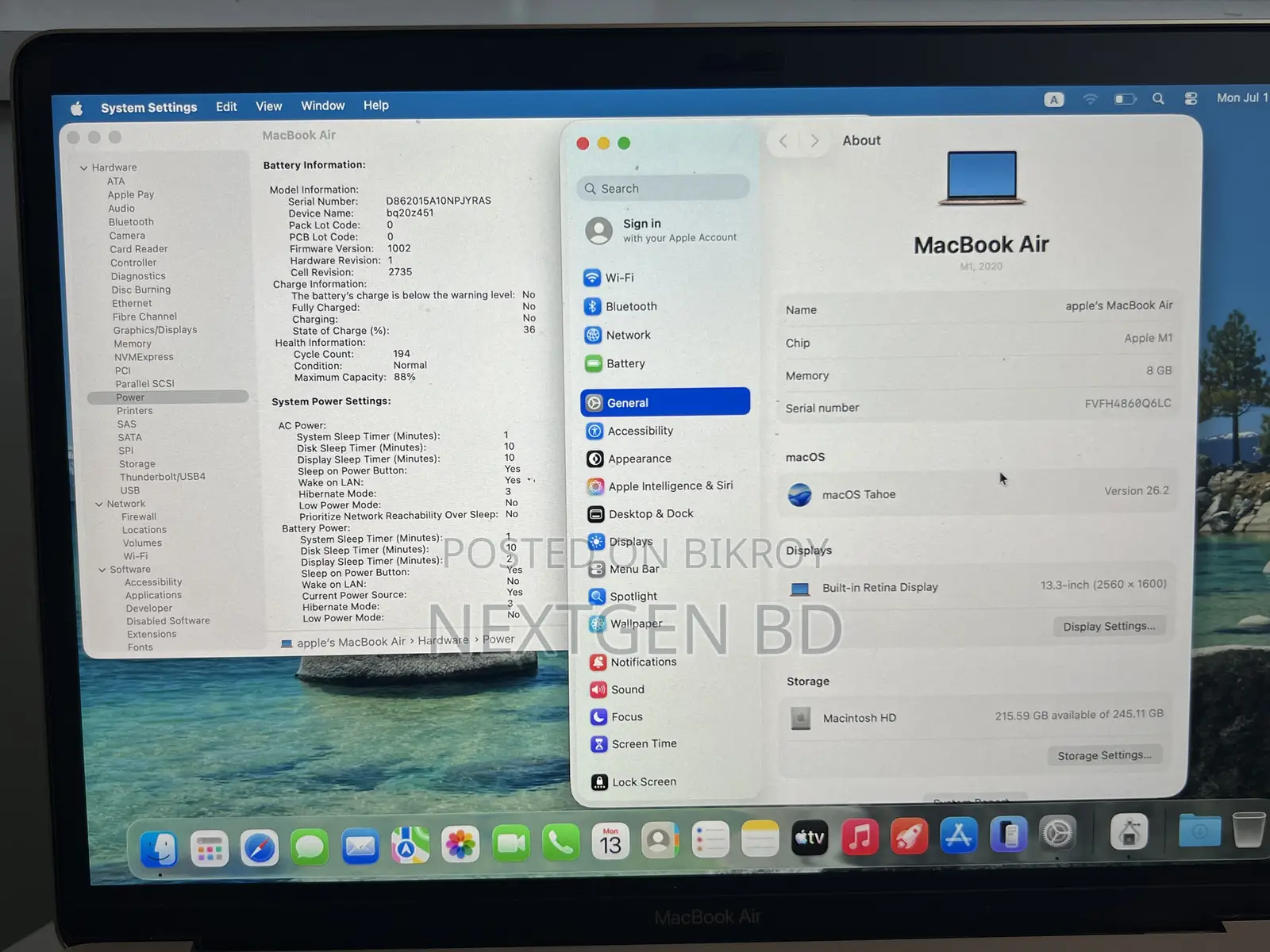This screenshot has width=1270, height=952.
Task: Open Control Center in menu bar
Action: [x=1191, y=98]
